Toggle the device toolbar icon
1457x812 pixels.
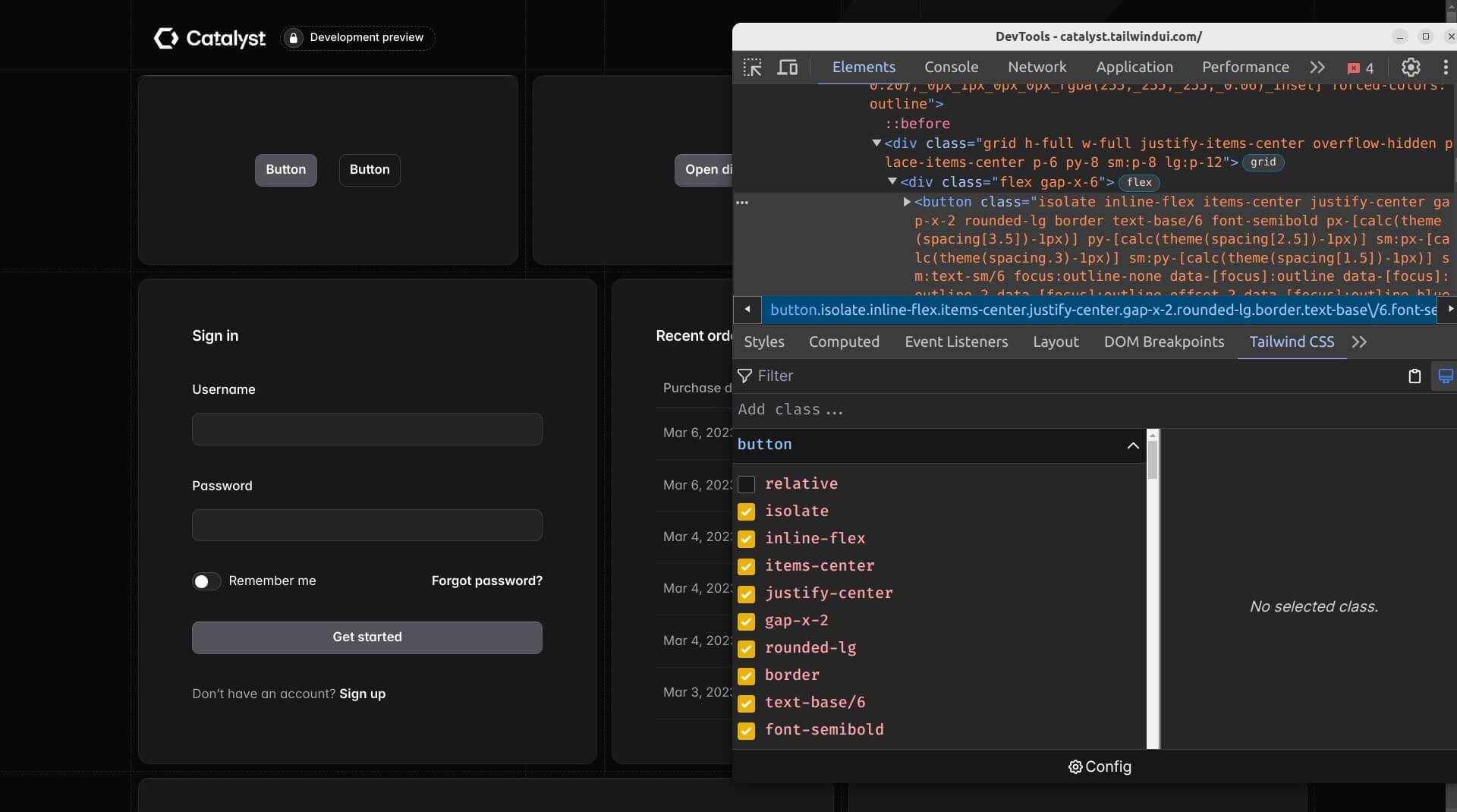pos(787,68)
